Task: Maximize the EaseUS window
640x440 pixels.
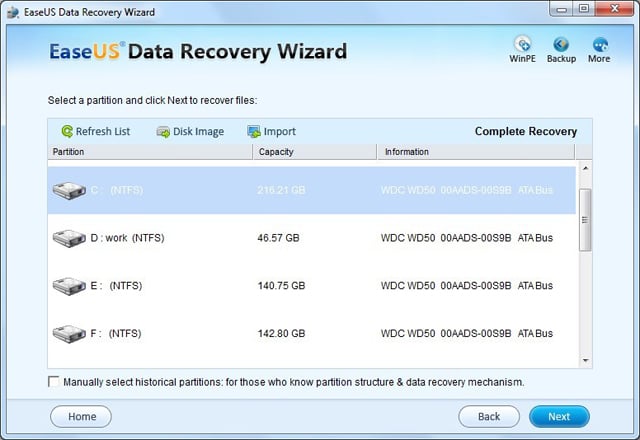Action: pos(584,9)
